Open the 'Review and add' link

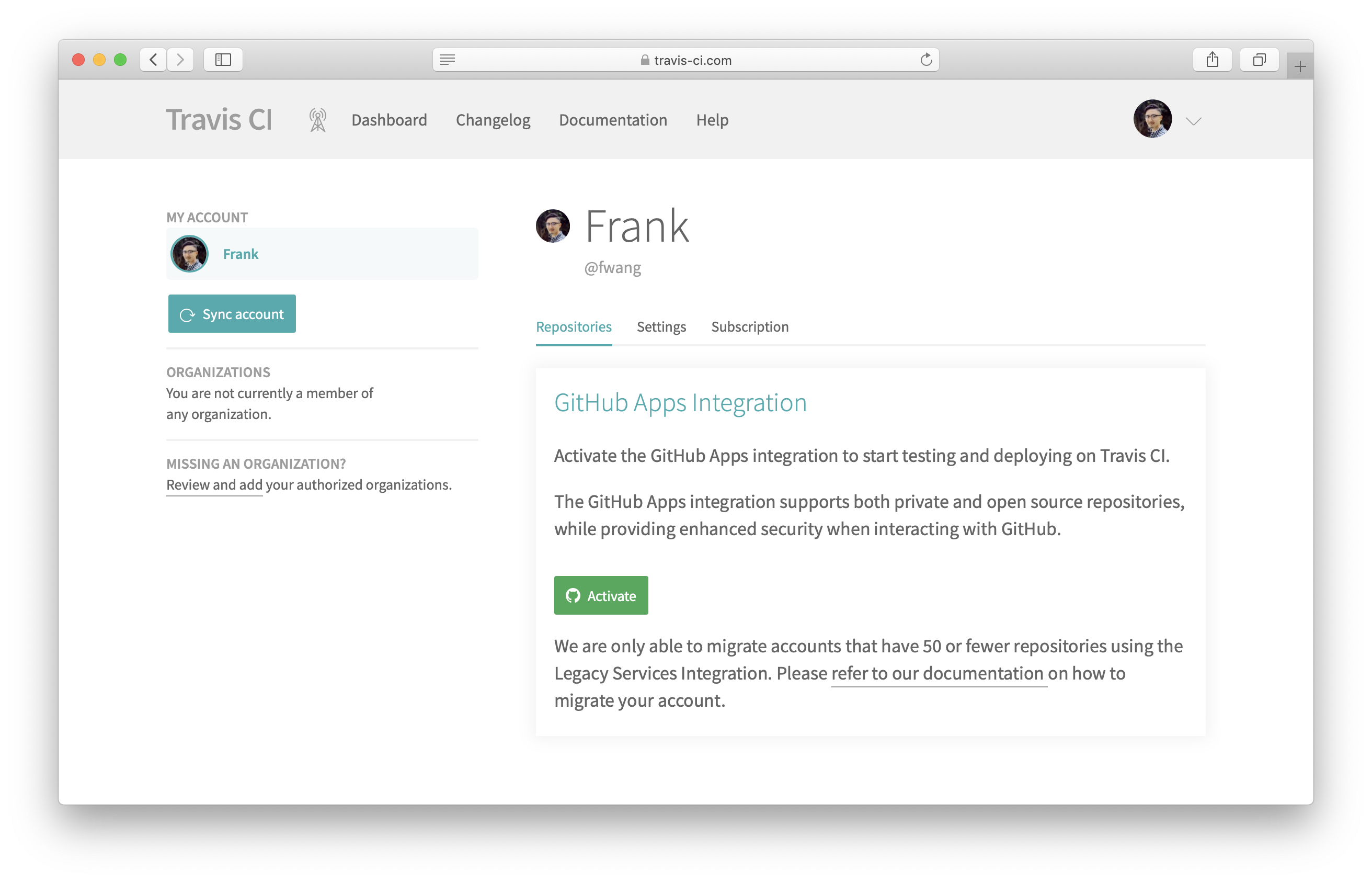pos(214,485)
